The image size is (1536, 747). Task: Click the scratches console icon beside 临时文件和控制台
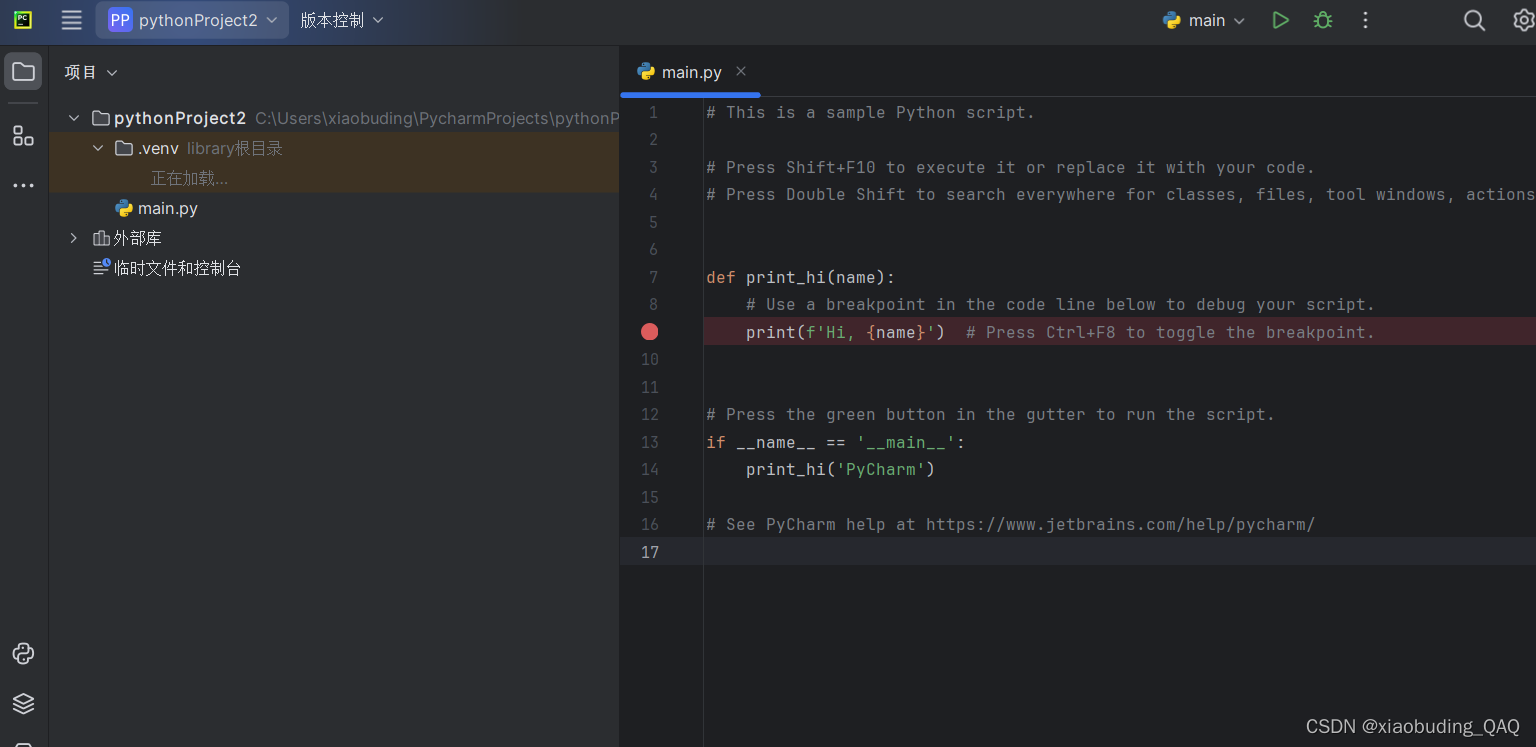[x=101, y=268]
